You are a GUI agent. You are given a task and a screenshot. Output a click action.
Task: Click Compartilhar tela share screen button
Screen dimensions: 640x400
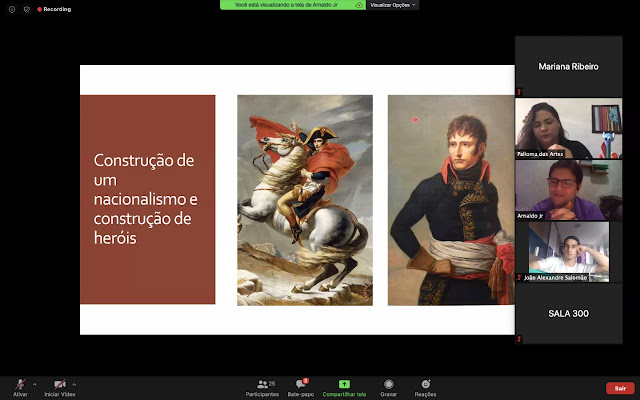tap(344, 388)
